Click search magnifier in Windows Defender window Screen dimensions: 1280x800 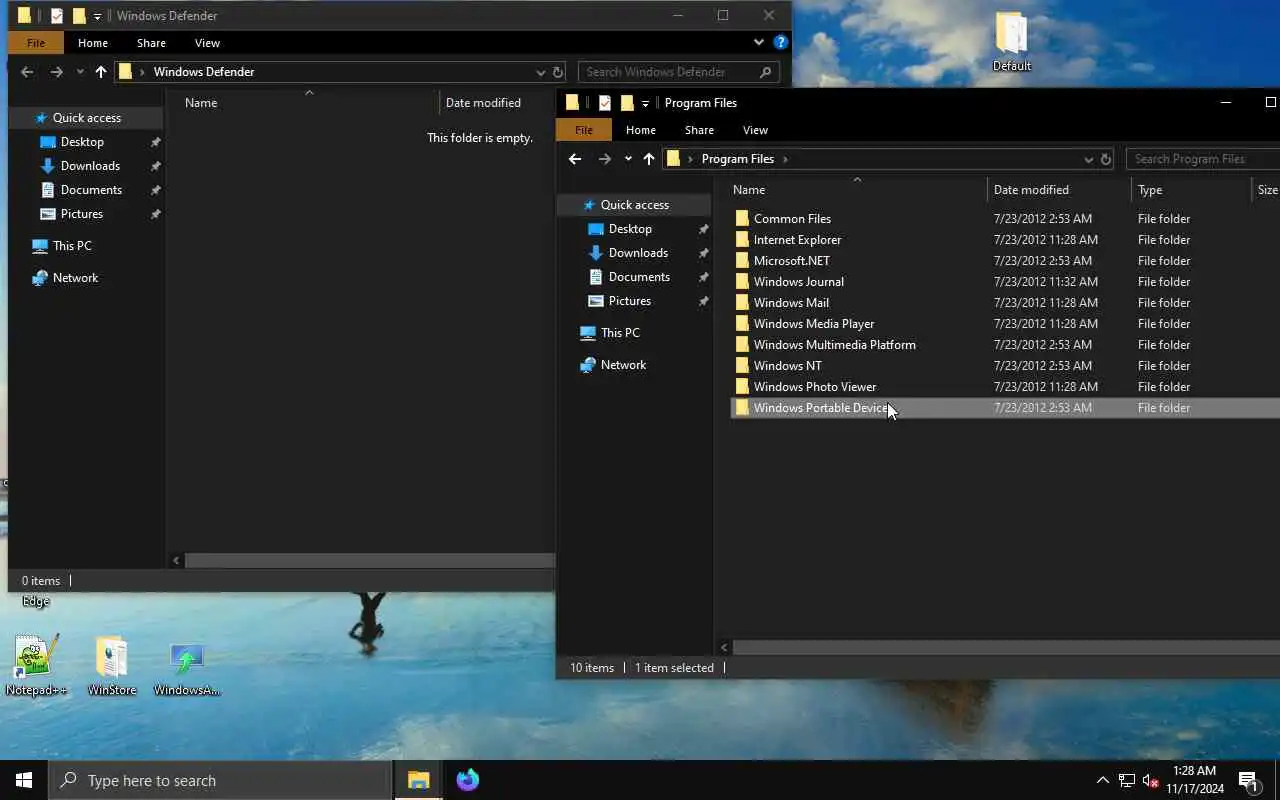click(x=766, y=72)
